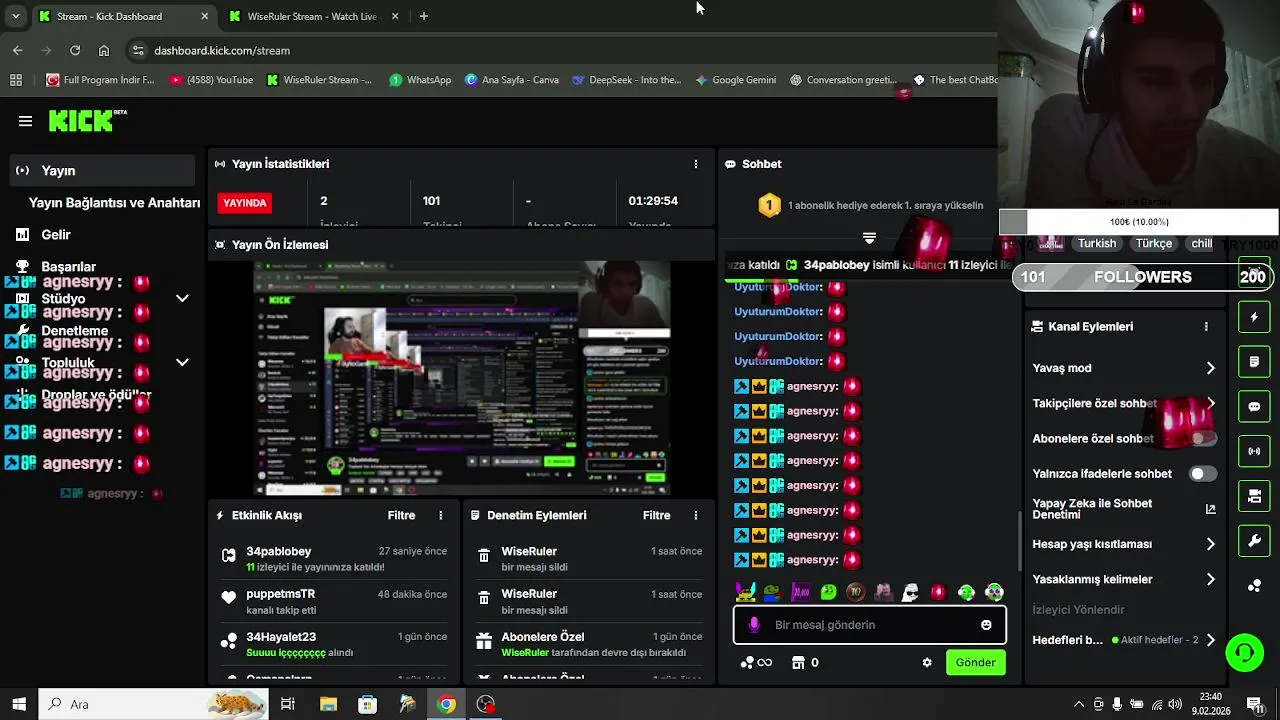Open the DeepSeek bookmark

626,80
